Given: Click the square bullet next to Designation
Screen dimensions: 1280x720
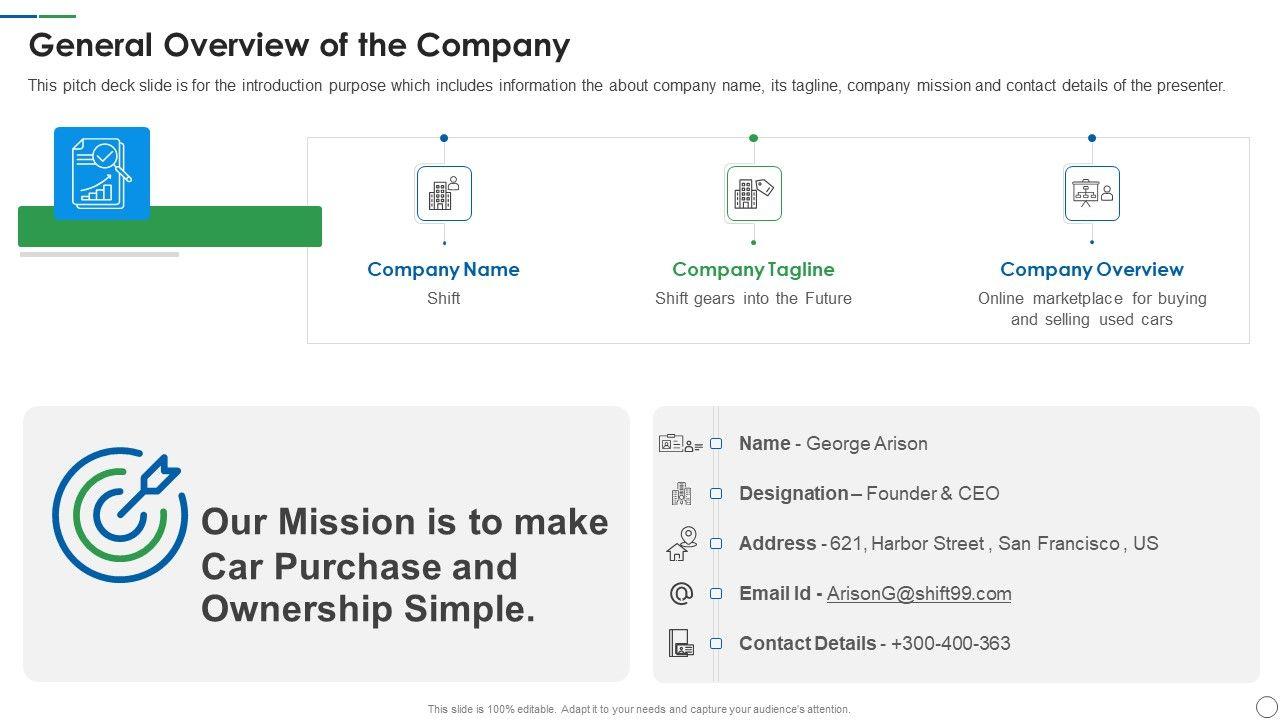Looking at the screenshot, I should [x=716, y=494].
